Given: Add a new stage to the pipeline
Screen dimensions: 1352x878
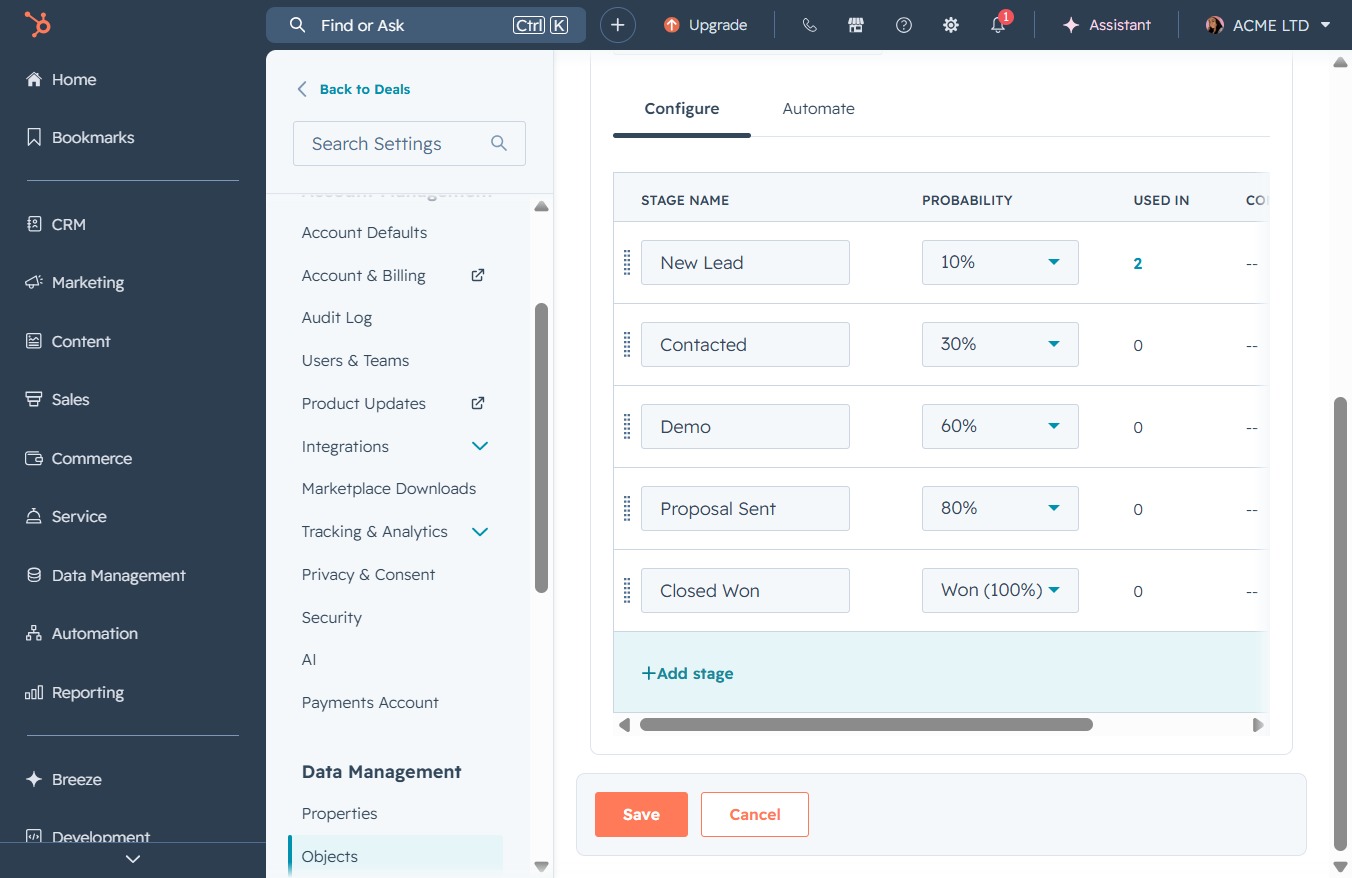Looking at the screenshot, I should pyautogui.click(x=687, y=673).
